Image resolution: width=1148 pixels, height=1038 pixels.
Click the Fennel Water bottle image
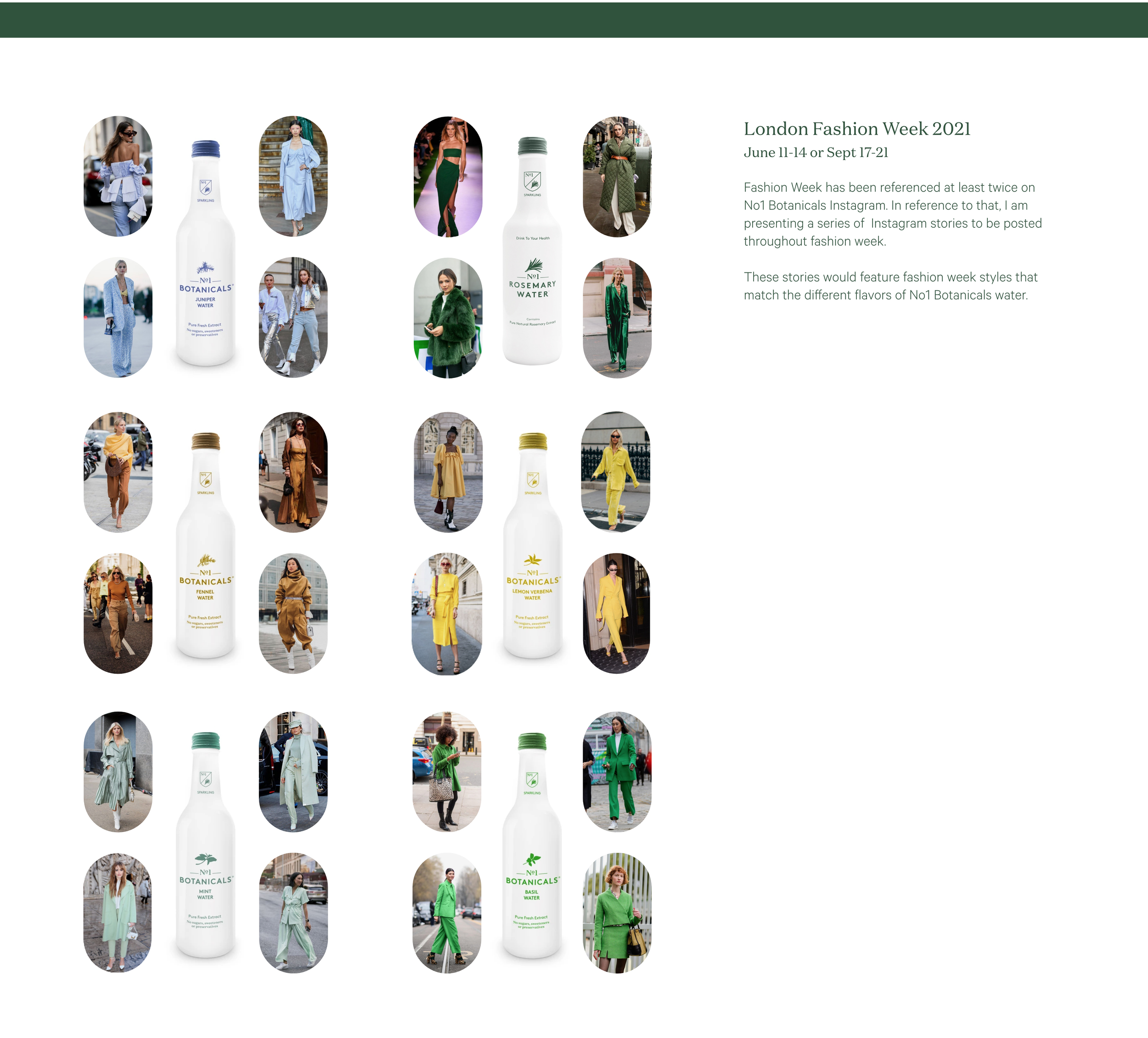(206, 546)
